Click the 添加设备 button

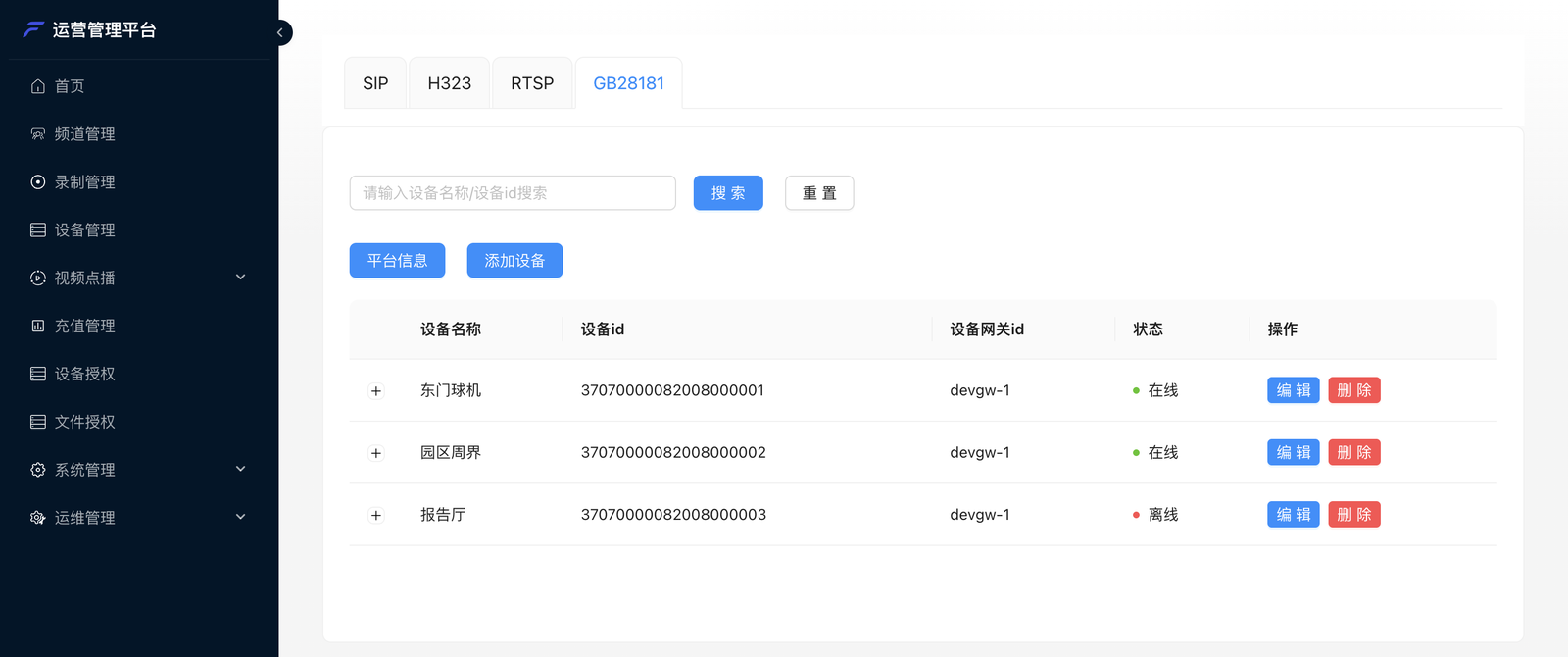pos(514,261)
